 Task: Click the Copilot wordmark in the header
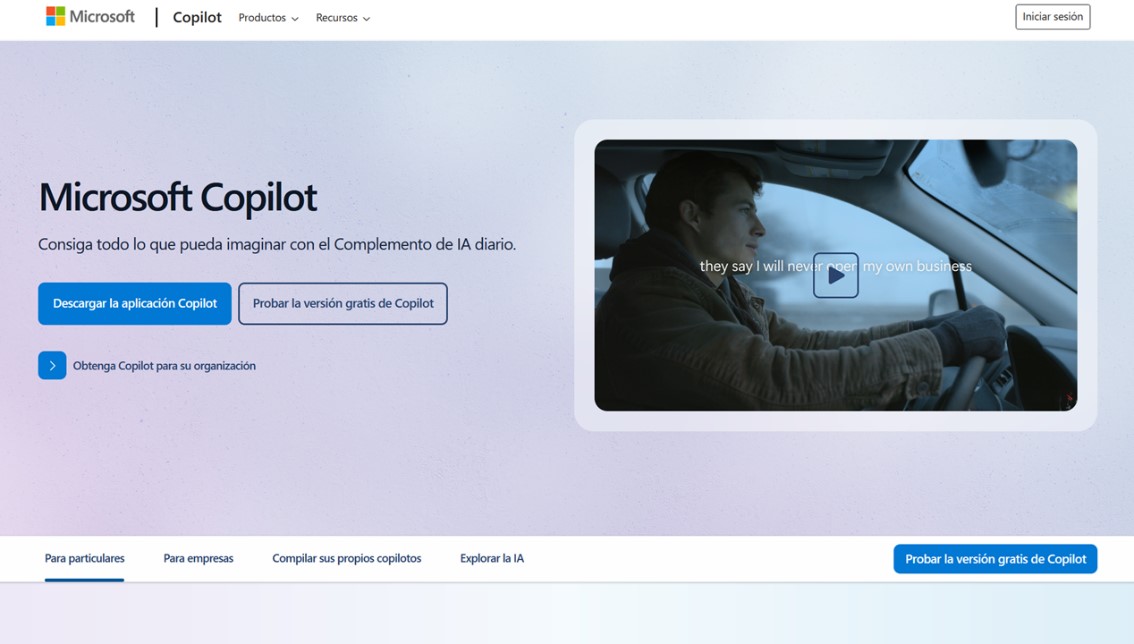click(x=196, y=17)
